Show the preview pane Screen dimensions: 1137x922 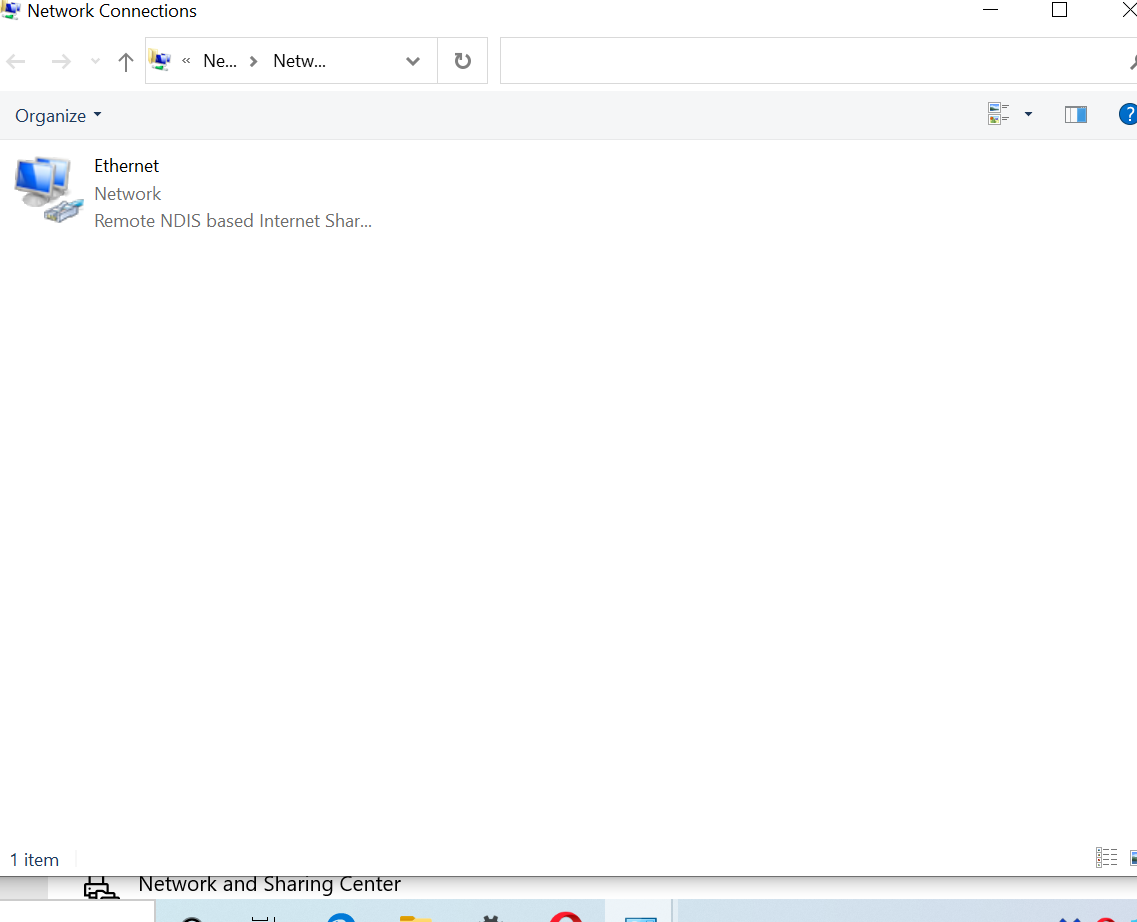[1076, 115]
